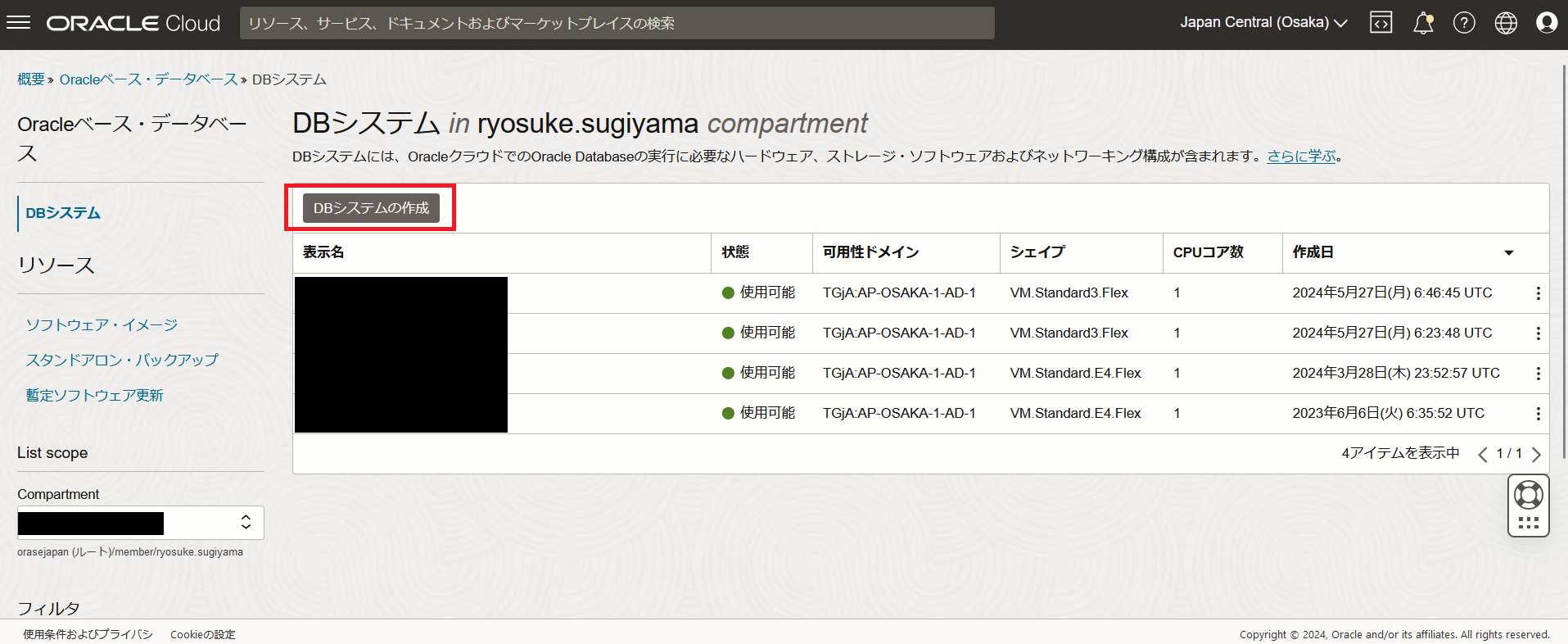The width and height of the screenshot is (1568, 644).
Task: Go to next page arrow in pagination
Action: click(x=1536, y=455)
